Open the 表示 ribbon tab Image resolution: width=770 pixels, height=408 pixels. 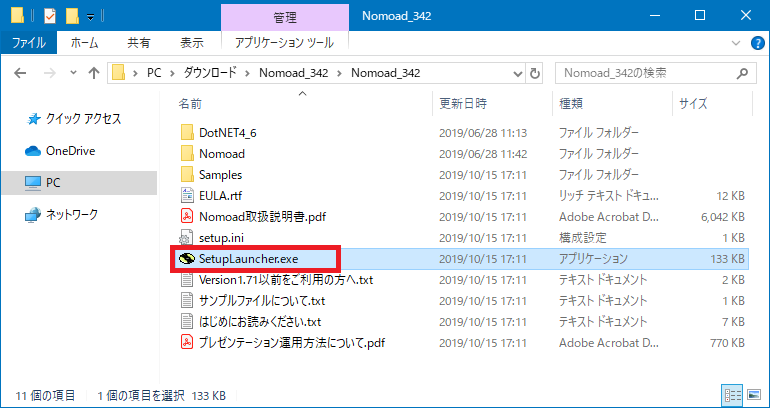tap(192, 43)
